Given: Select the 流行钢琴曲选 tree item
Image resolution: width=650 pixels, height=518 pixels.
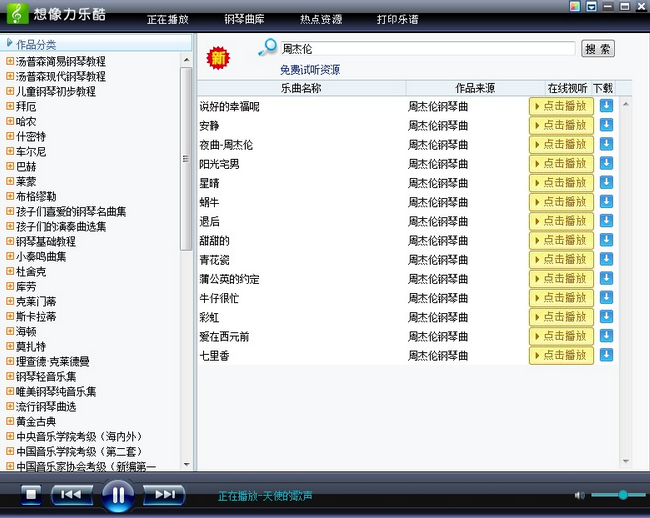Looking at the screenshot, I should (x=46, y=407).
